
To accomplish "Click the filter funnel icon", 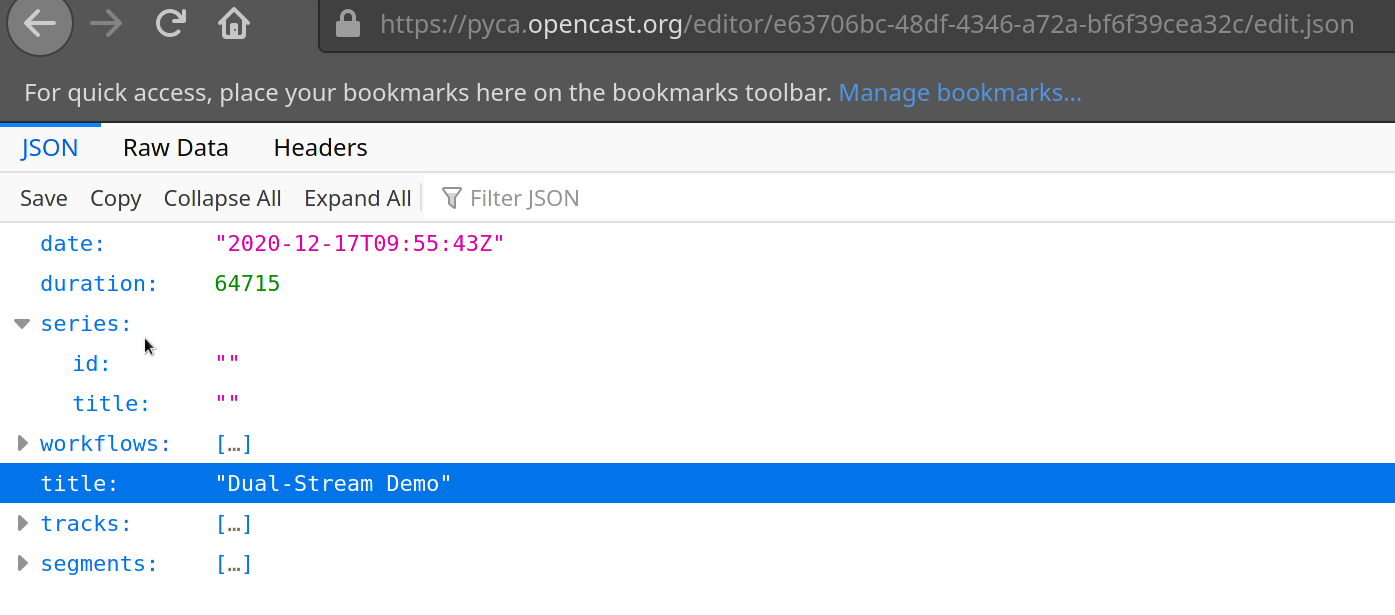I will [452, 197].
